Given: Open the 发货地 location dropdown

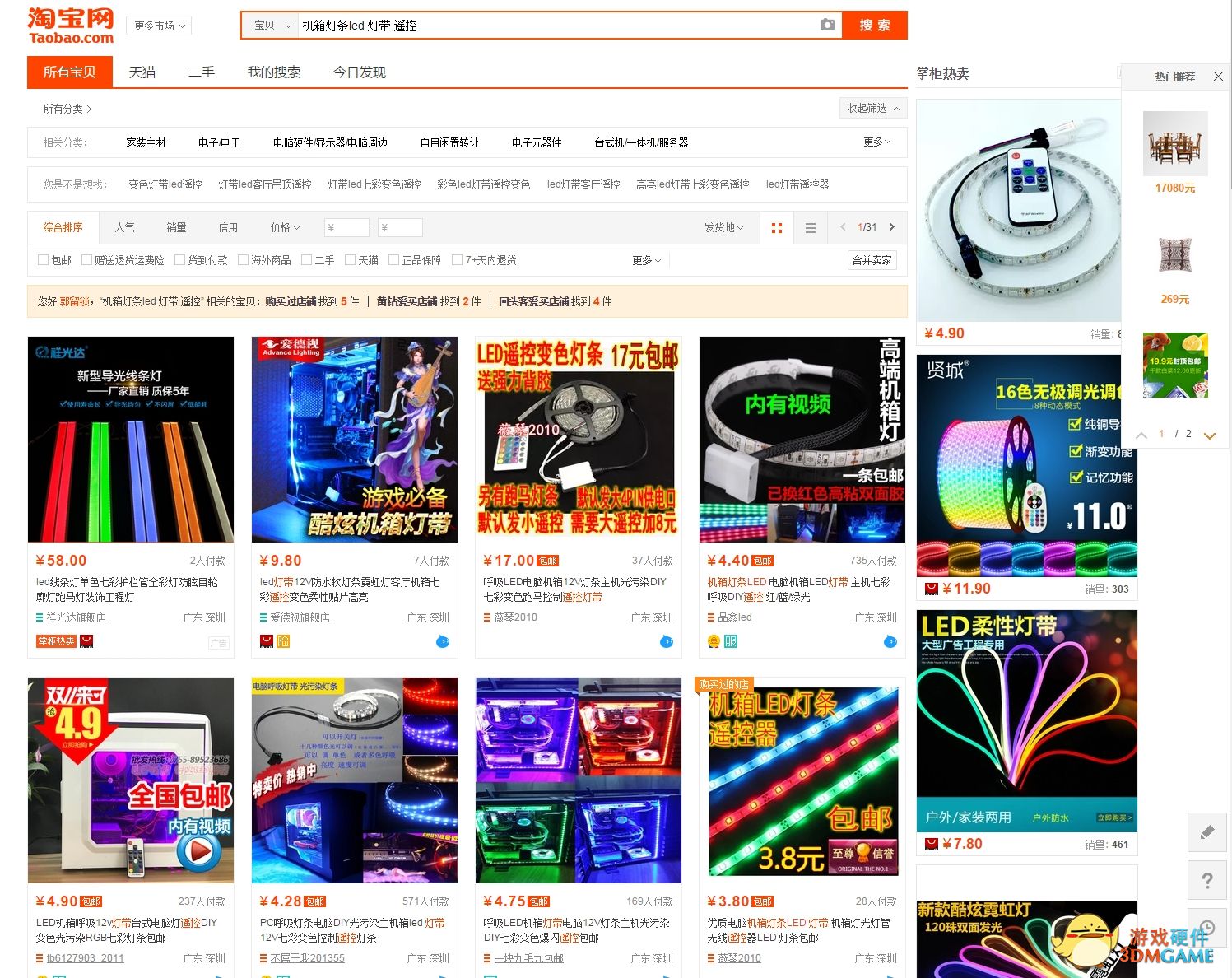Looking at the screenshot, I should tap(723, 227).
